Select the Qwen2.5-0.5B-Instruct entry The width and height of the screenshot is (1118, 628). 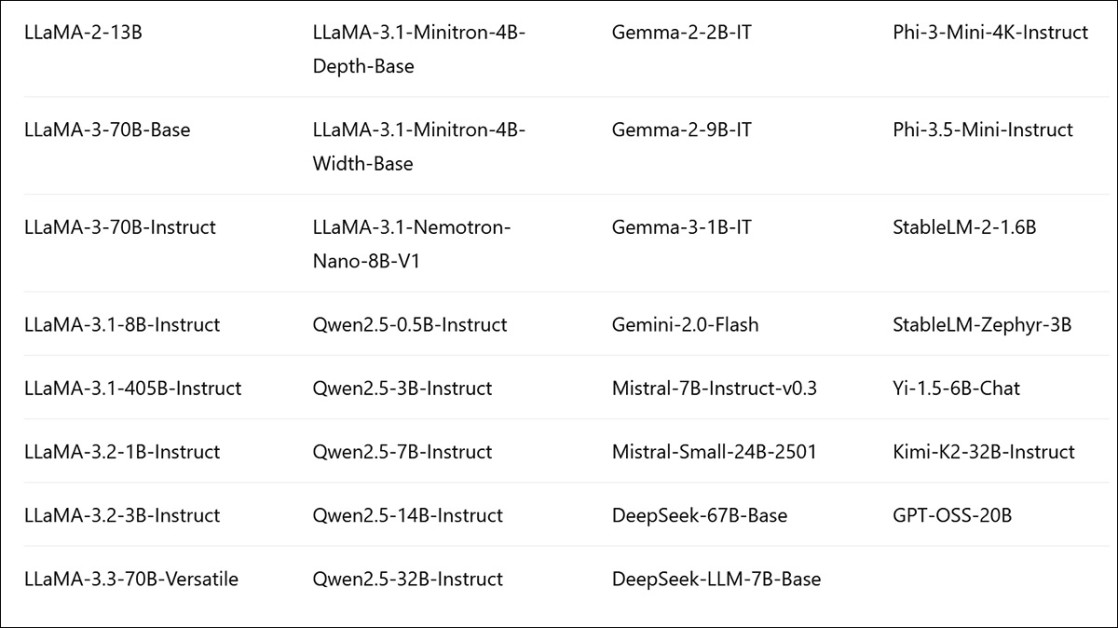click(410, 325)
